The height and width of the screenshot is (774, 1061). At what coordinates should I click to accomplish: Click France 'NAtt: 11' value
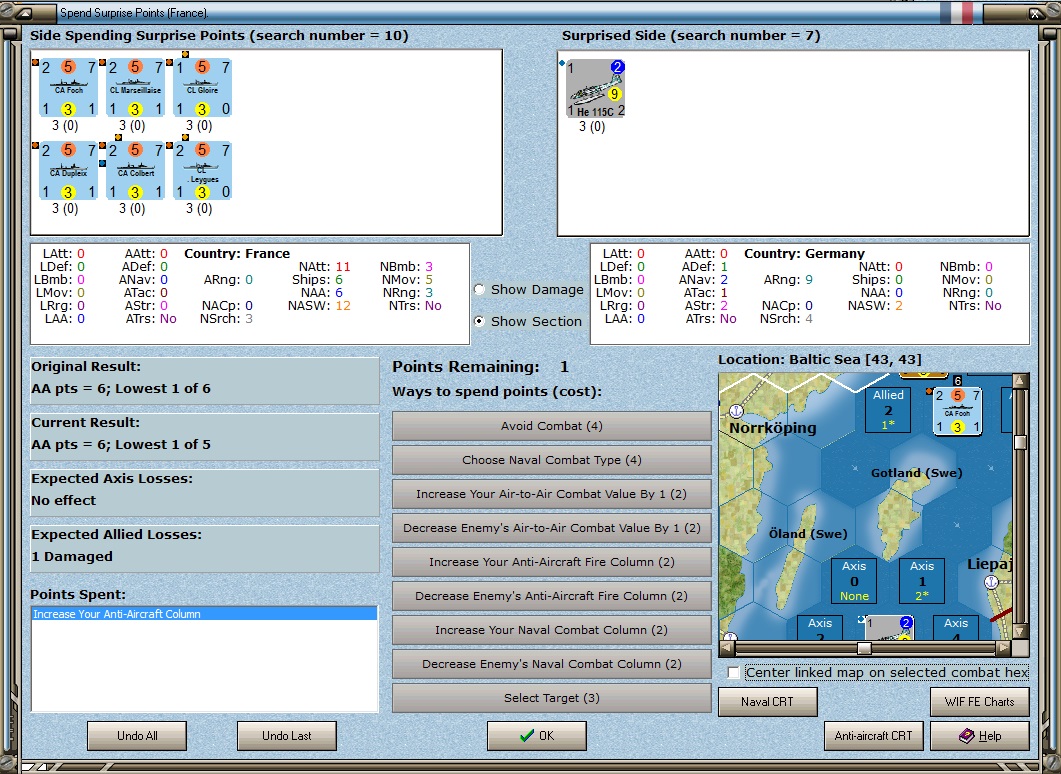(325, 267)
